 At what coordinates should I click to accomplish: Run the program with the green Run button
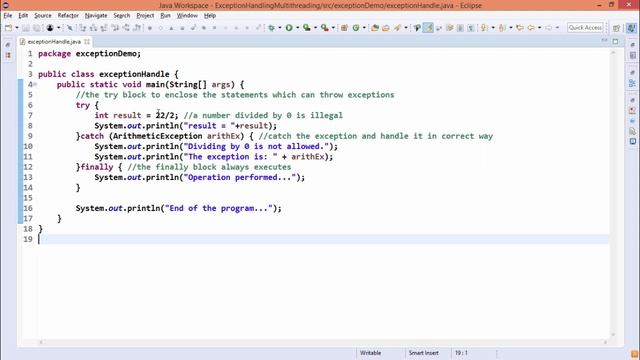tap(289, 28)
